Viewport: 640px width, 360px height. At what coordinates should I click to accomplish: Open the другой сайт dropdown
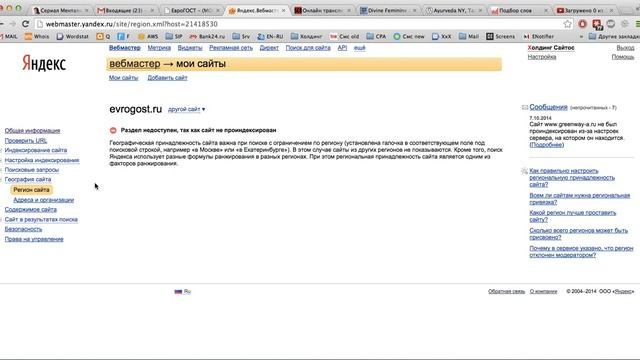[x=187, y=109]
